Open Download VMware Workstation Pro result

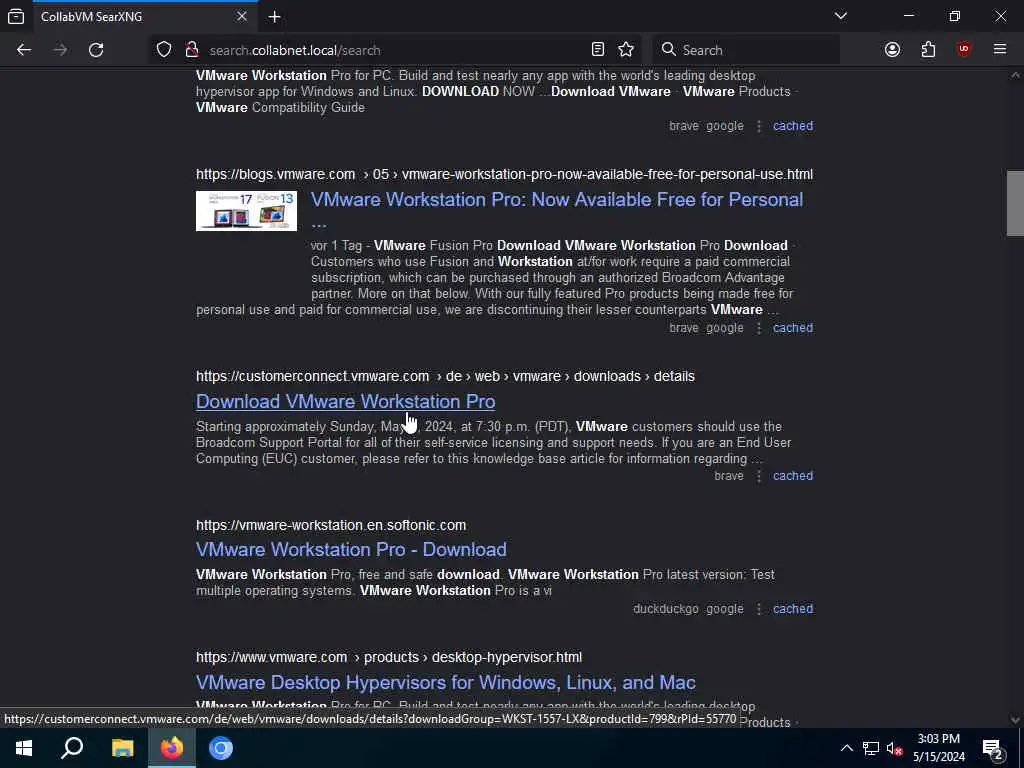[345, 402]
